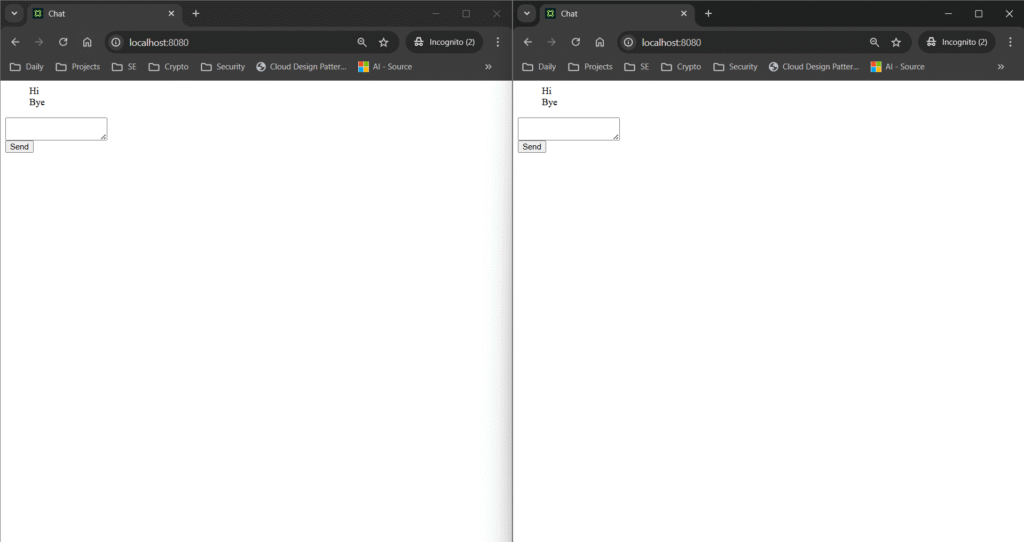
Task: Open SE bookmarks folder in left window
Action: click(x=124, y=67)
